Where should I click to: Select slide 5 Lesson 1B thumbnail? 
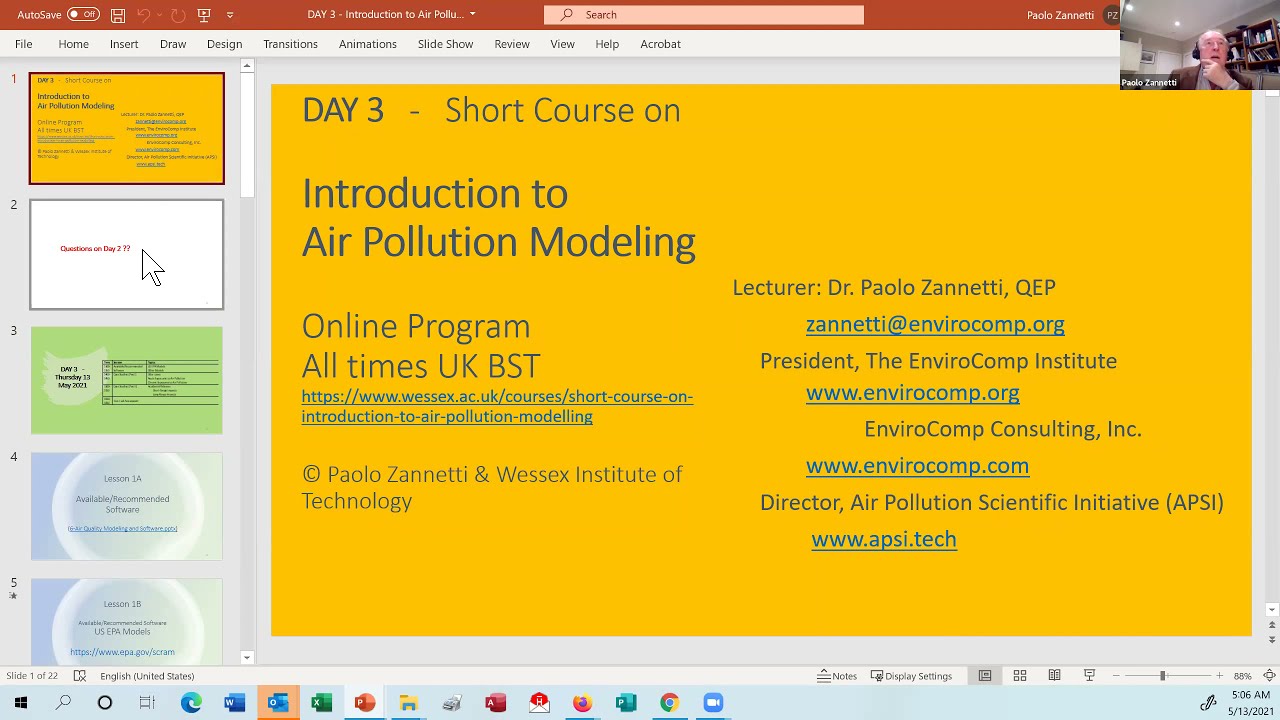(127, 621)
